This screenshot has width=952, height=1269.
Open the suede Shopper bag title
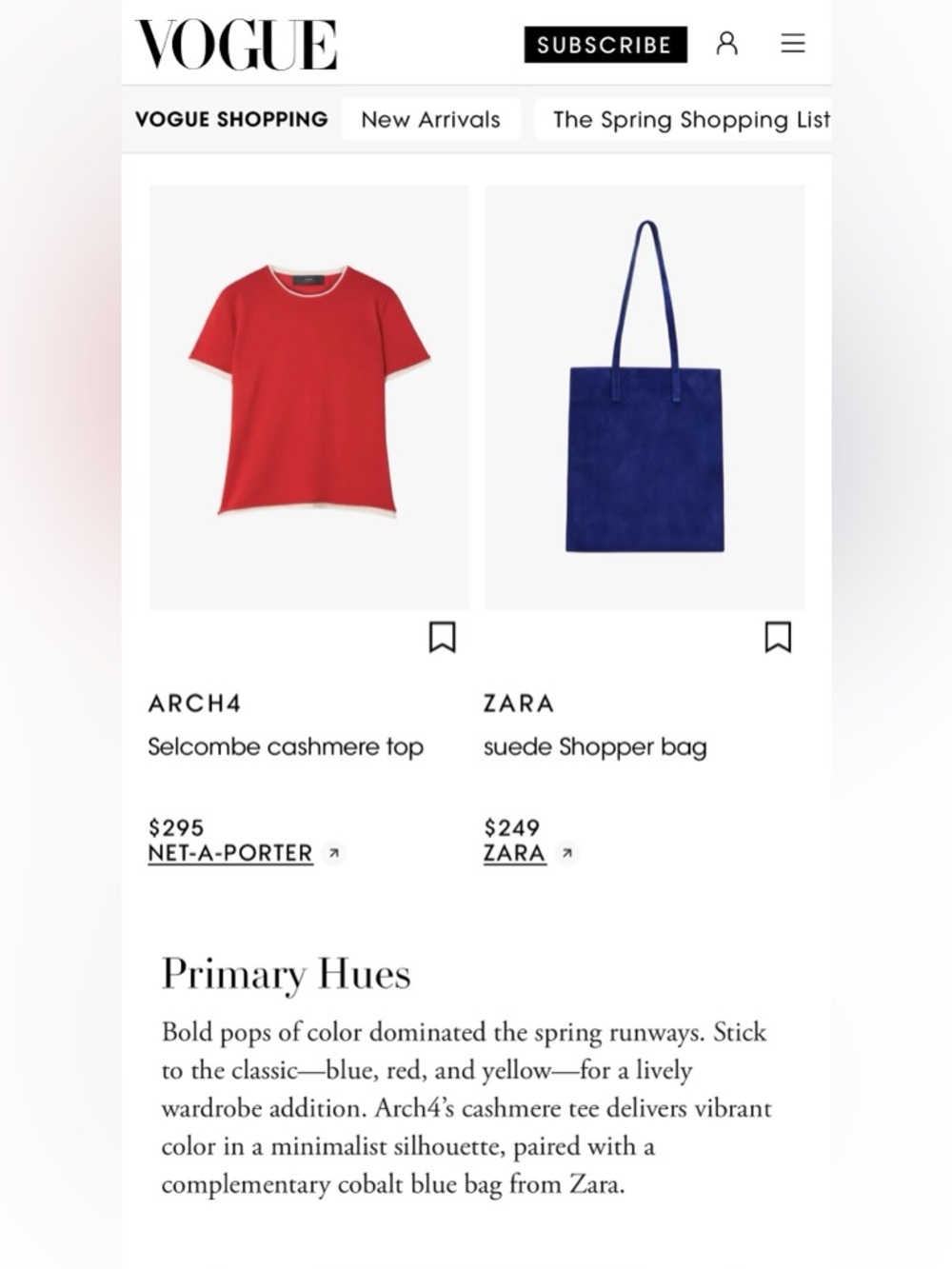tap(595, 746)
